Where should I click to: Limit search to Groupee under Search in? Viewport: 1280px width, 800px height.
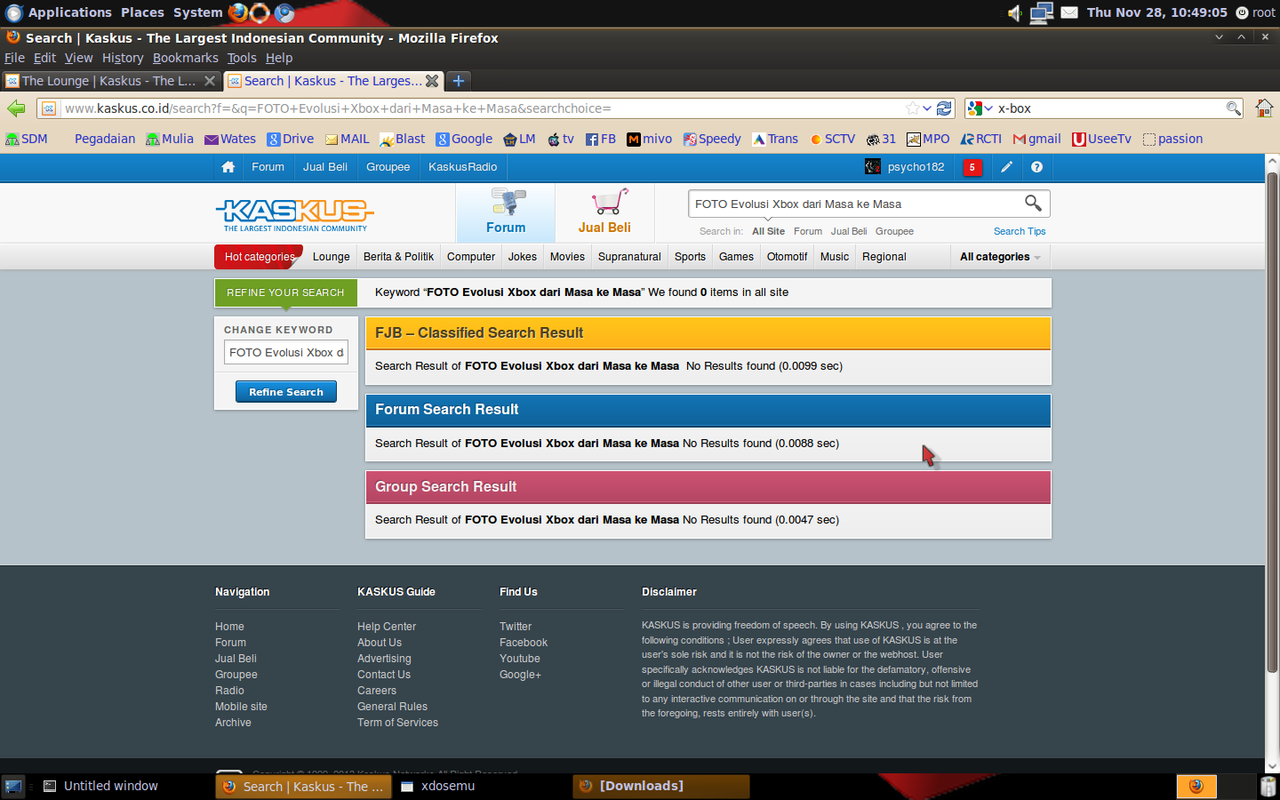(x=895, y=231)
